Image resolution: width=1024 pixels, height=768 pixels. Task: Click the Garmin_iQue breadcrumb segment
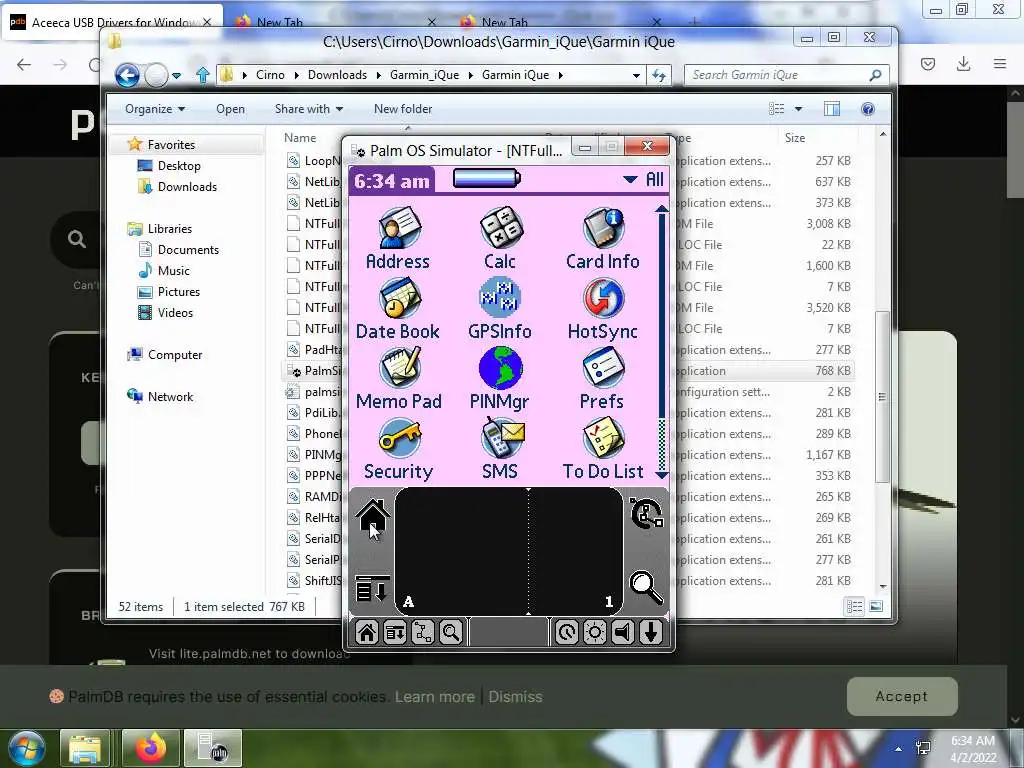point(424,75)
